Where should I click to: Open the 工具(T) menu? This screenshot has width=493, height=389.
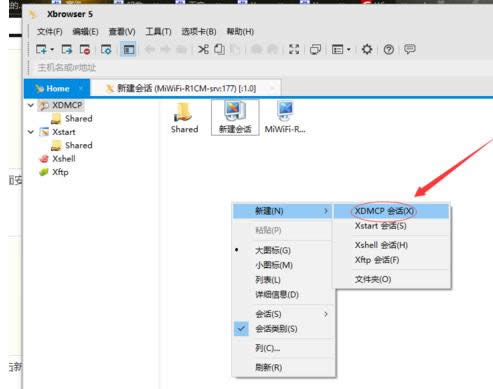pyautogui.click(x=158, y=32)
